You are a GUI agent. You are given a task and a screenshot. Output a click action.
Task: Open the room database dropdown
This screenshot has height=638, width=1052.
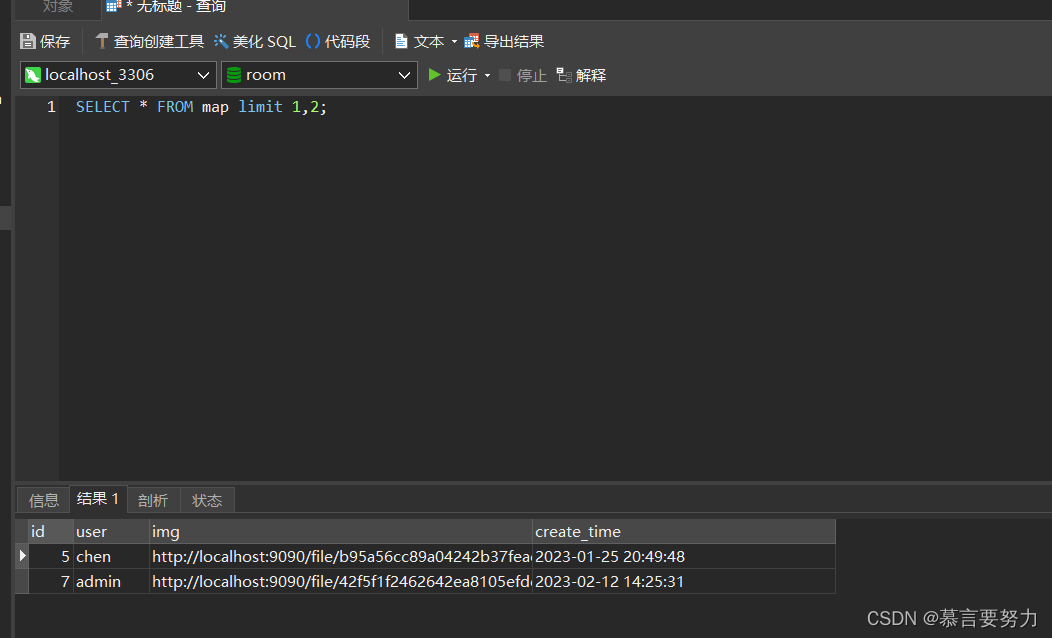[319, 75]
